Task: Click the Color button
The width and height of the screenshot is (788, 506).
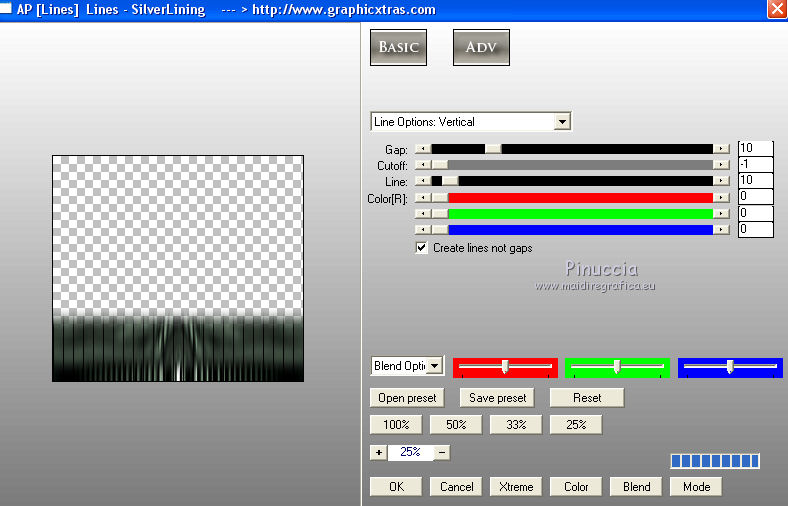Action: pyautogui.click(x=576, y=486)
